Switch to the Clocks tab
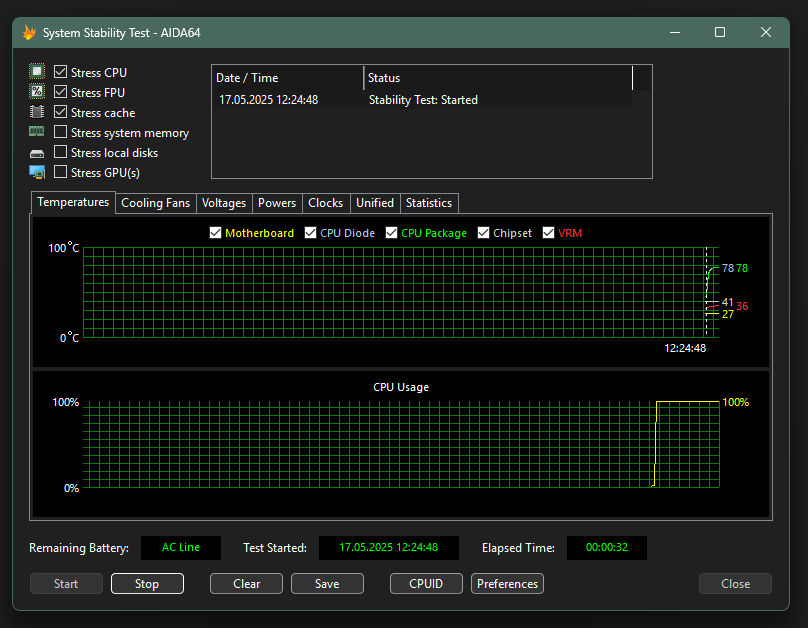 [326, 203]
